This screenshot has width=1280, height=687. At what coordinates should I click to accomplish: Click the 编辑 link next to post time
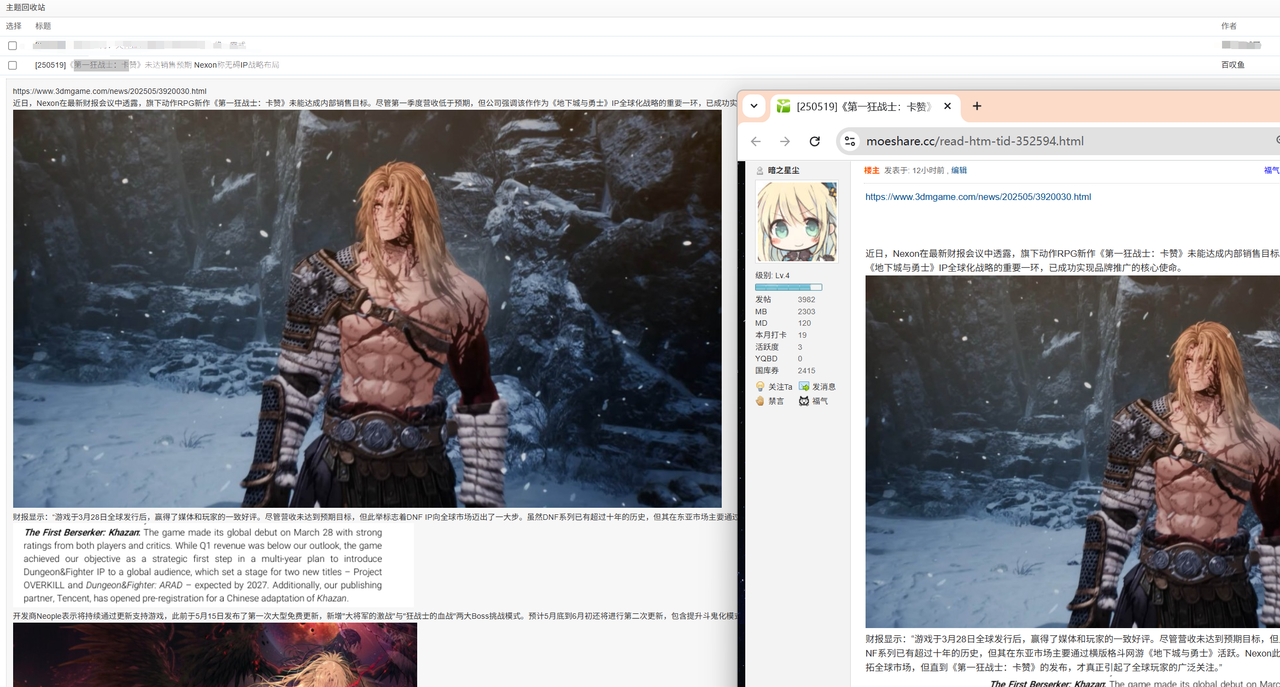pyautogui.click(x=959, y=170)
